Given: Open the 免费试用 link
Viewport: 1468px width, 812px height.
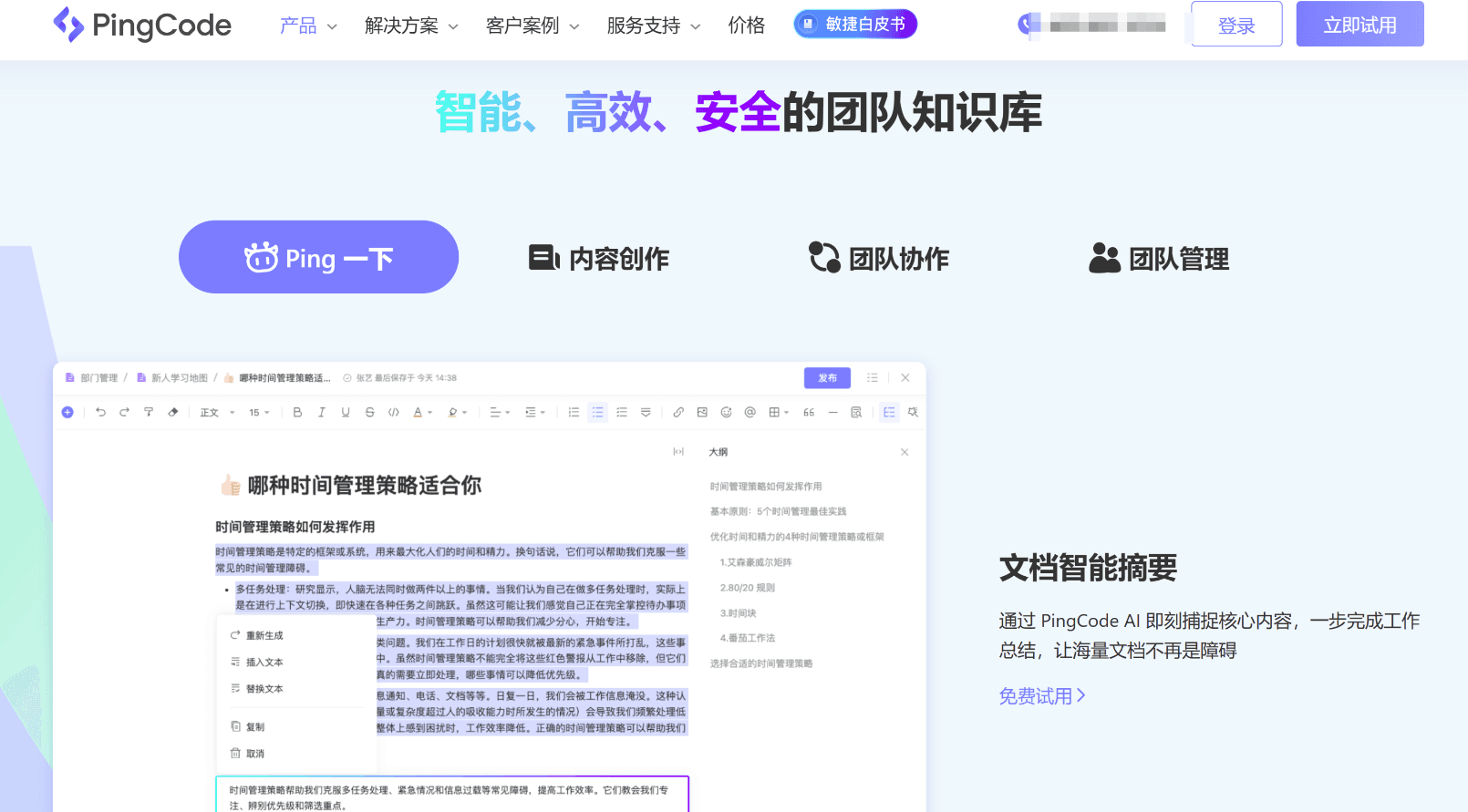Looking at the screenshot, I should [x=1042, y=696].
